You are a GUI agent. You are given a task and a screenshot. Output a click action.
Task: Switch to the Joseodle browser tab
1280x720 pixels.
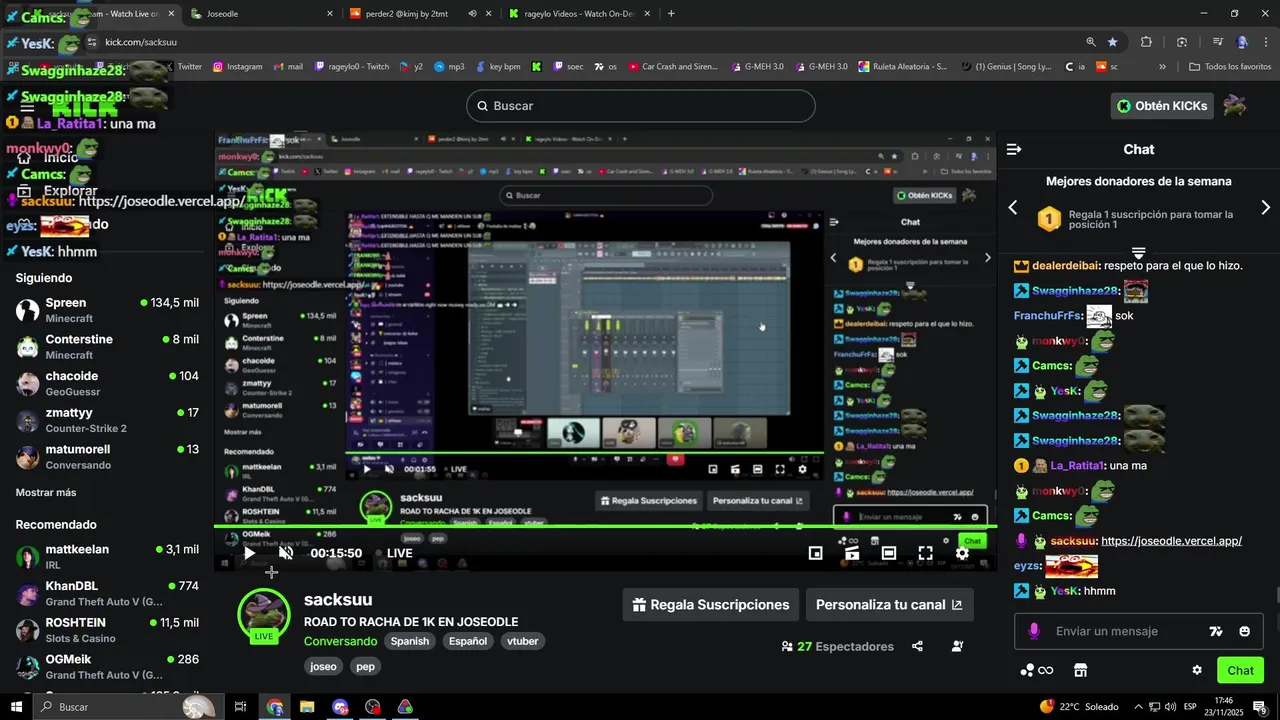[x=260, y=14]
